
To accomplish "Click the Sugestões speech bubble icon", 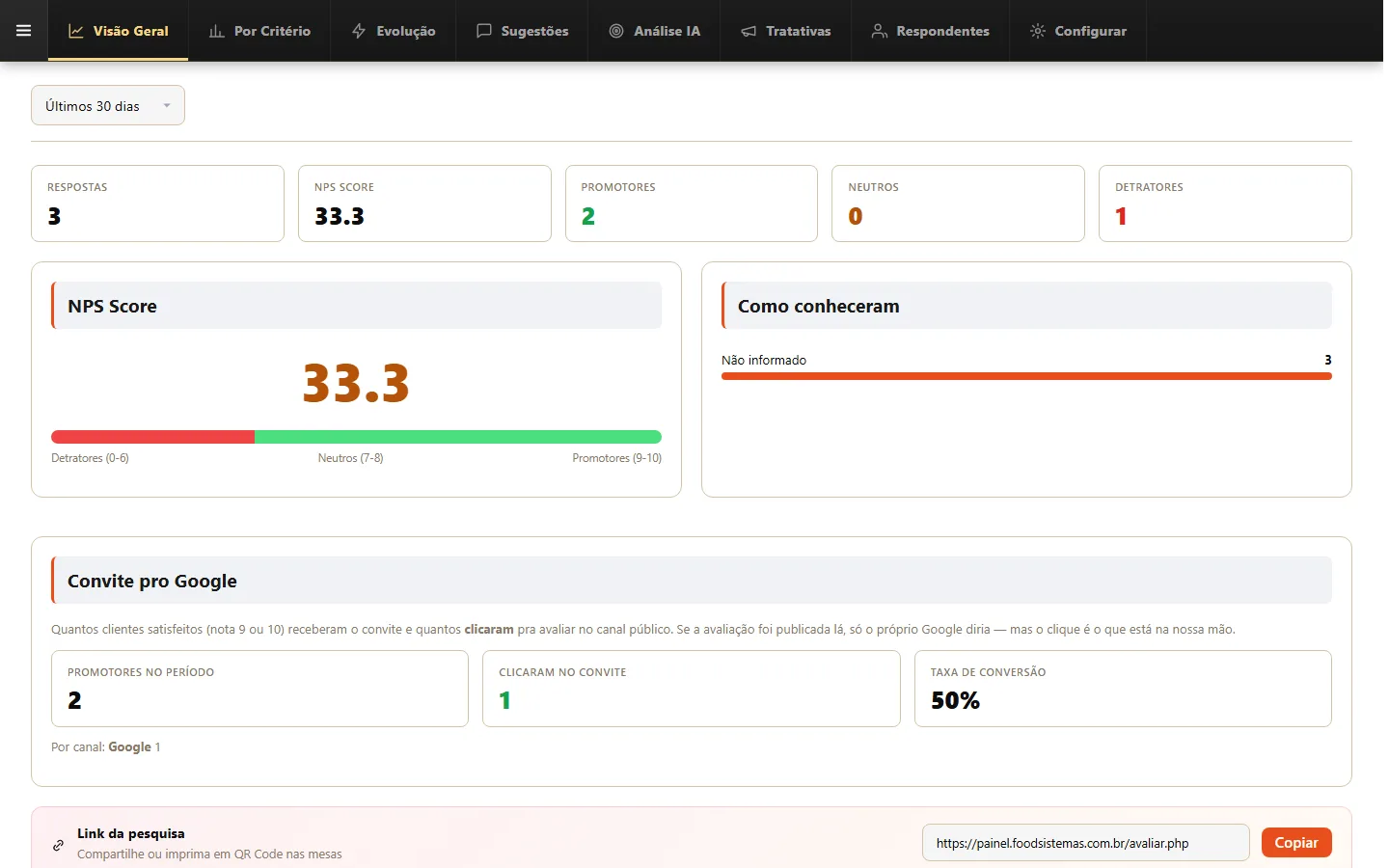I will (484, 31).
